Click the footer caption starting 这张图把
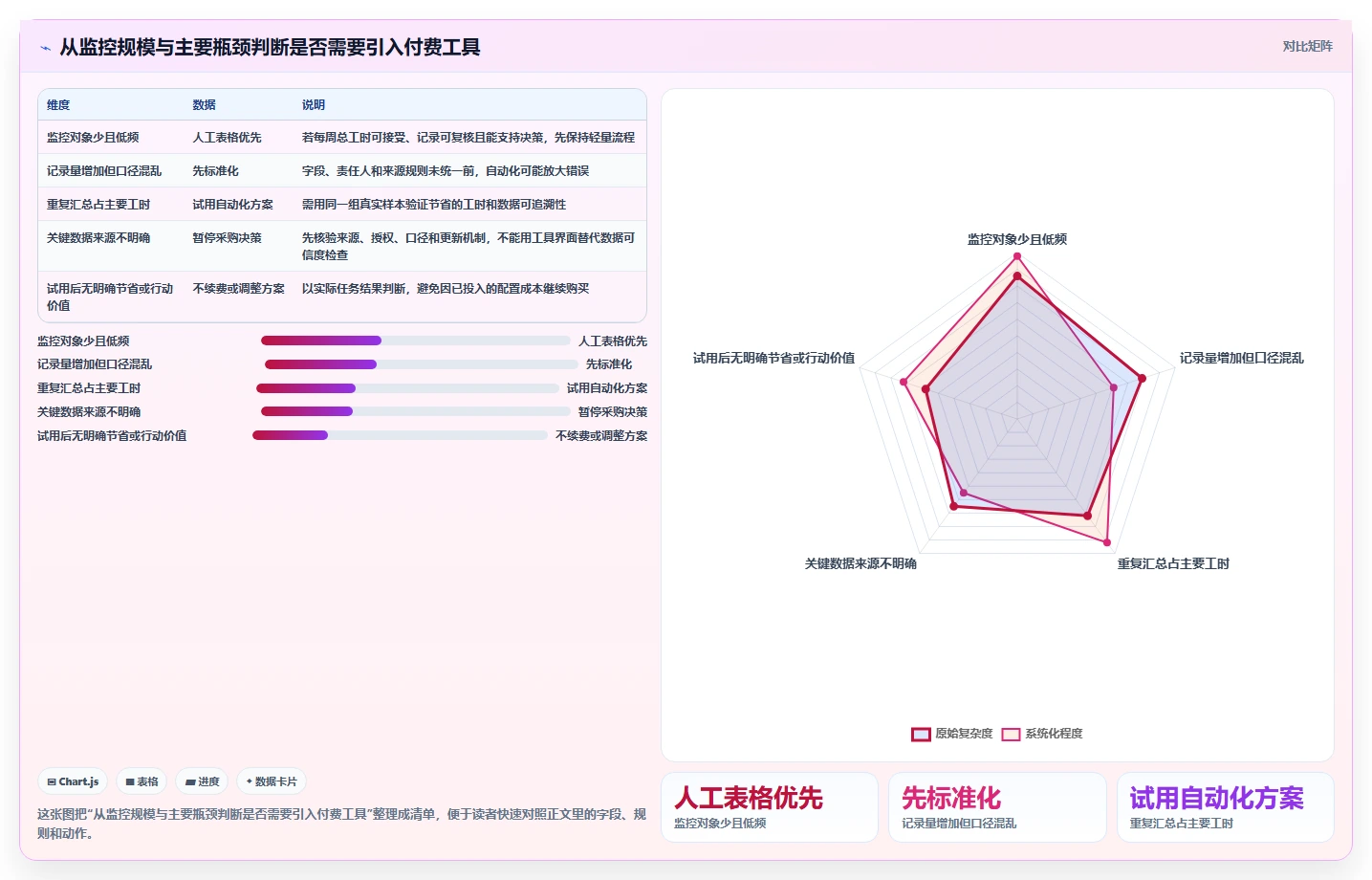 tap(341, 824)
